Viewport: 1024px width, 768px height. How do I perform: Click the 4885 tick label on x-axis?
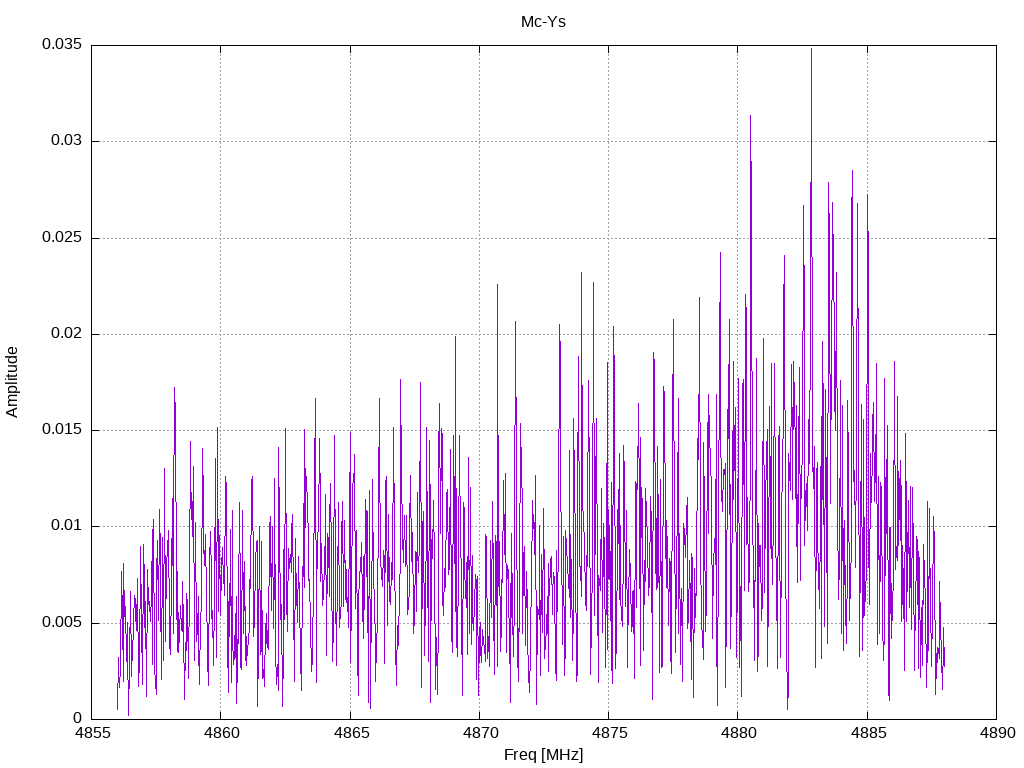[x=867, y=733]
